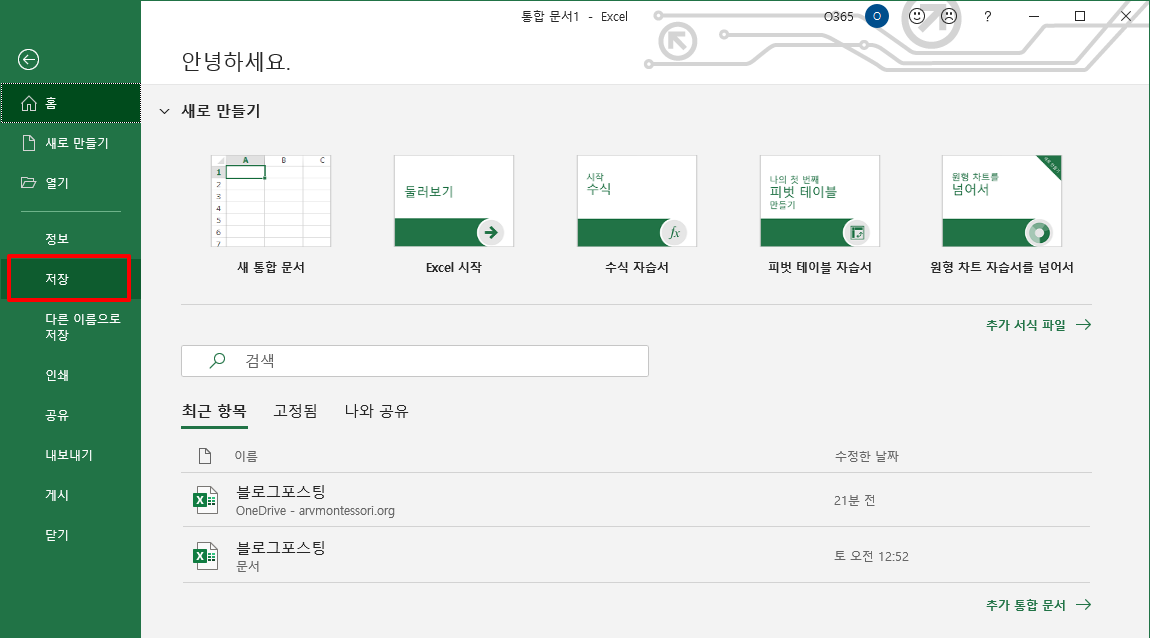Viewport: 1156px width, 638px height.
Task: Click the back arrow circle icon
Action: (29, 60)
